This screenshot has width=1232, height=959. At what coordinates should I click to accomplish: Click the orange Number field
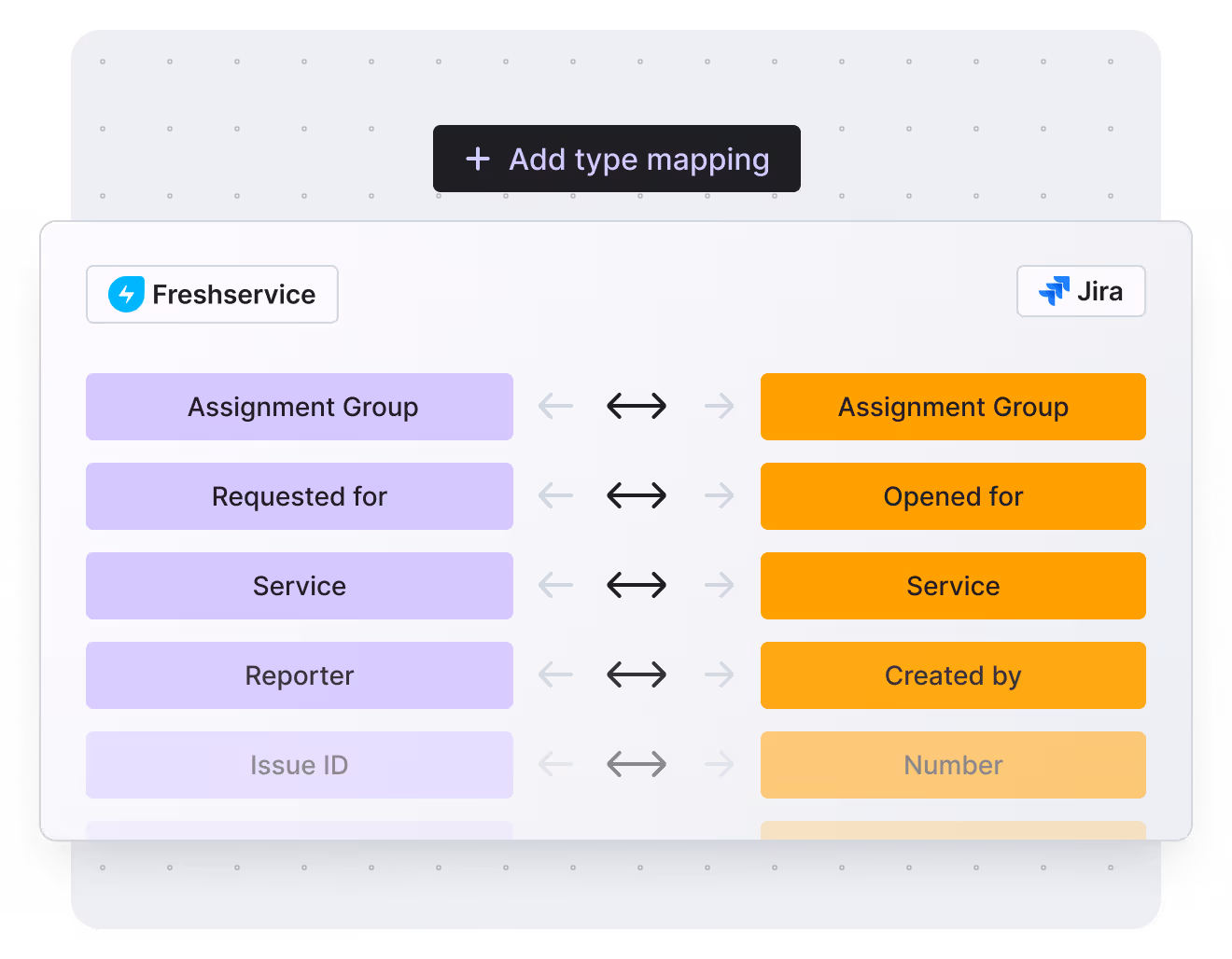coord(953,765)
